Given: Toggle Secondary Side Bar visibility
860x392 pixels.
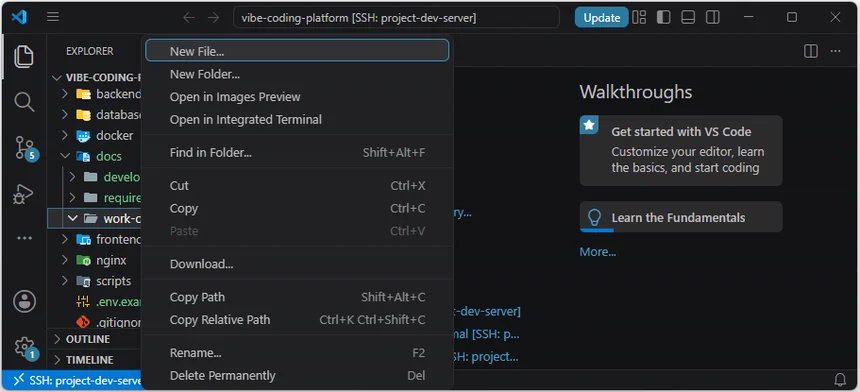Looking at the screenshot, I should tap(713, 18).
